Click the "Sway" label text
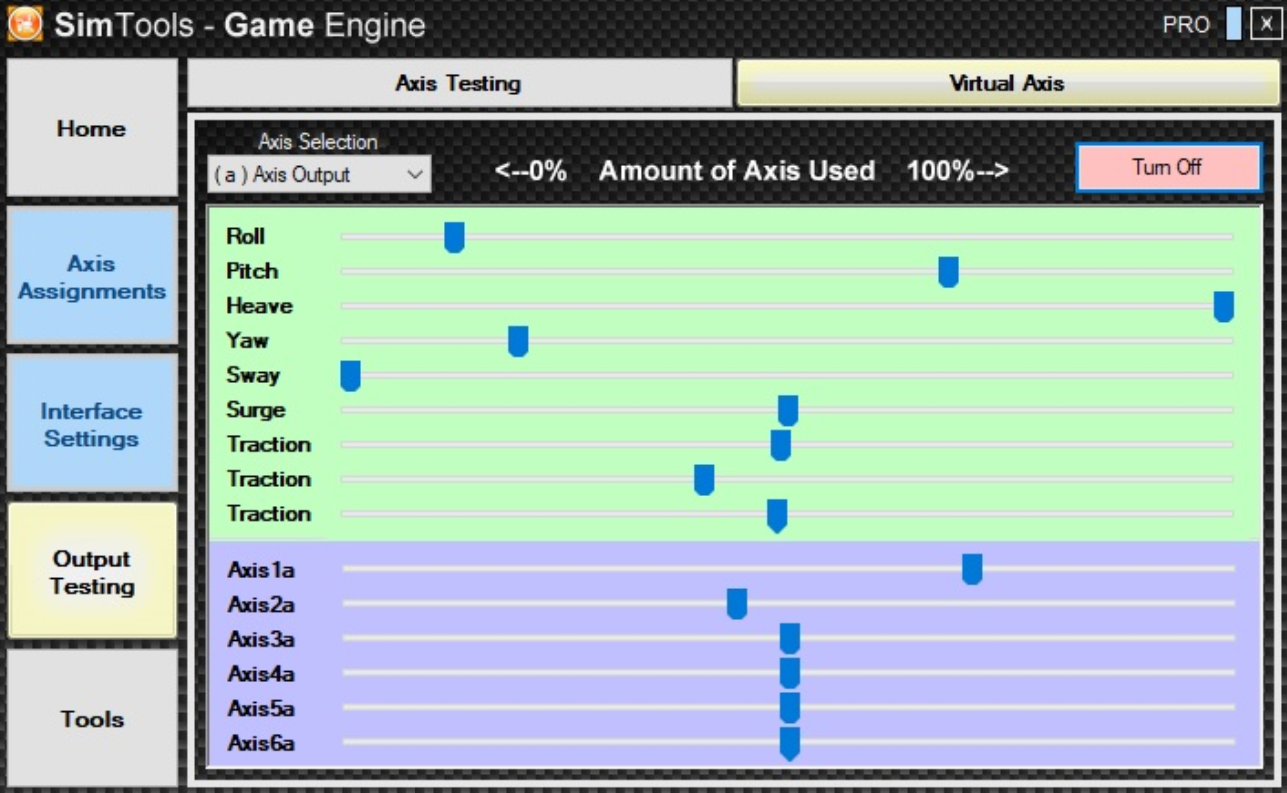 coord(253,375)
